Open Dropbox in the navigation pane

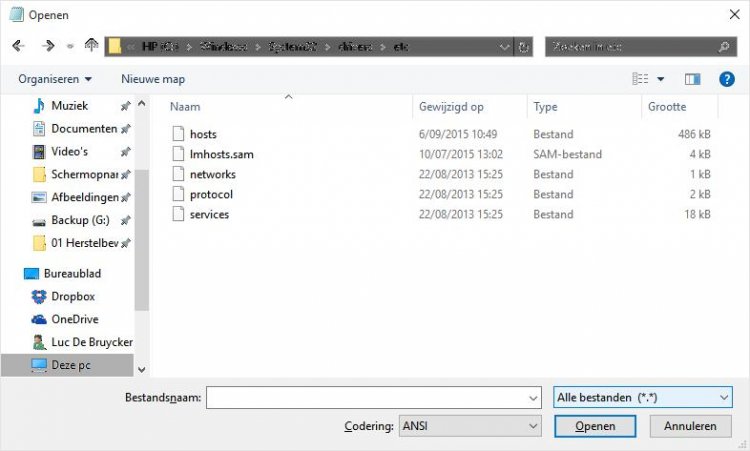72,296
